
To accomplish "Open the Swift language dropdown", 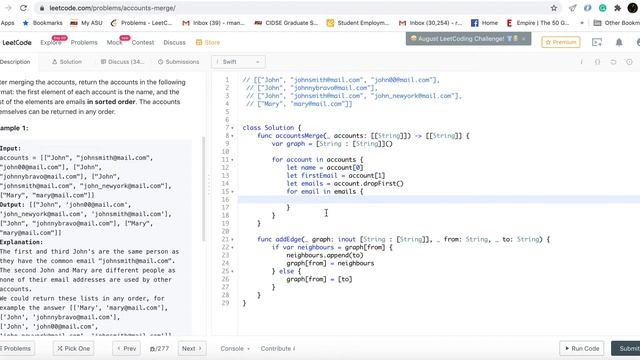I will (238, 62).
